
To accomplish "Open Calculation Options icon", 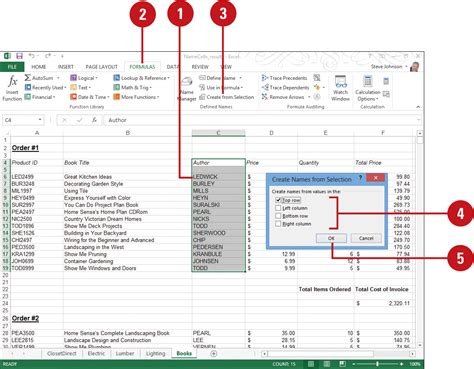I will [368, 81].
